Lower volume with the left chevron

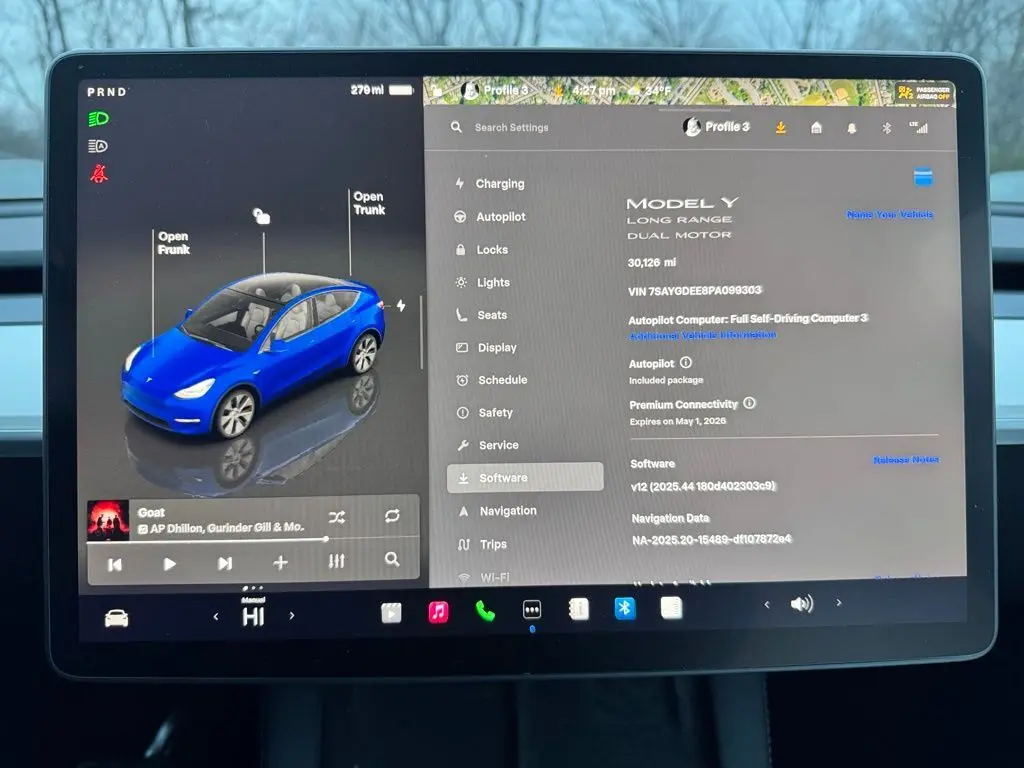767,604
